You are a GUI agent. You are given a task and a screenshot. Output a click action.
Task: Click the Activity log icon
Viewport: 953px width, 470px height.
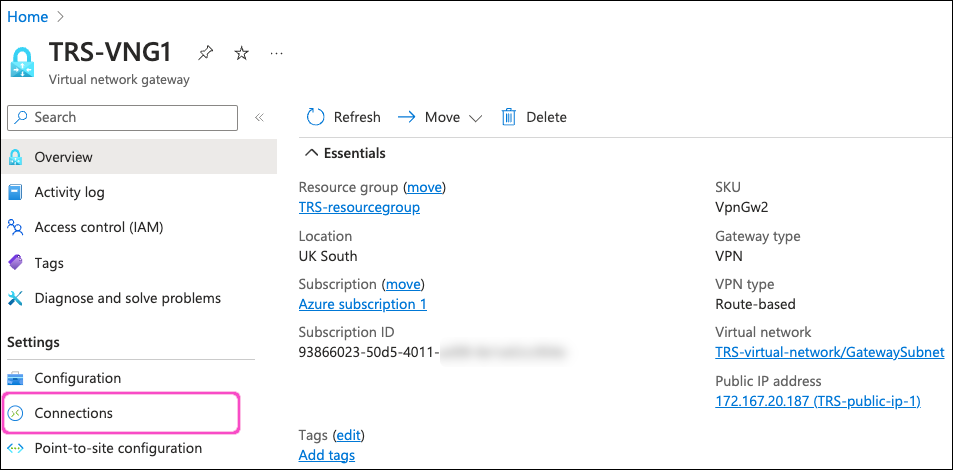tap(16, 192)
